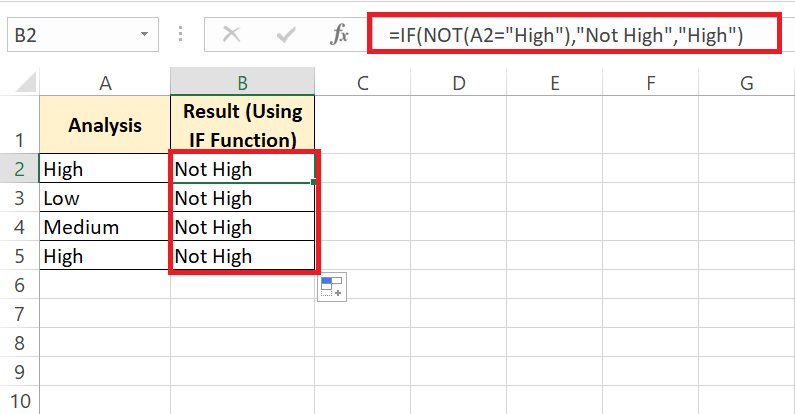Click cell B3 'Not High'
The image size is (795, 414).
click(x=242, y=198)
